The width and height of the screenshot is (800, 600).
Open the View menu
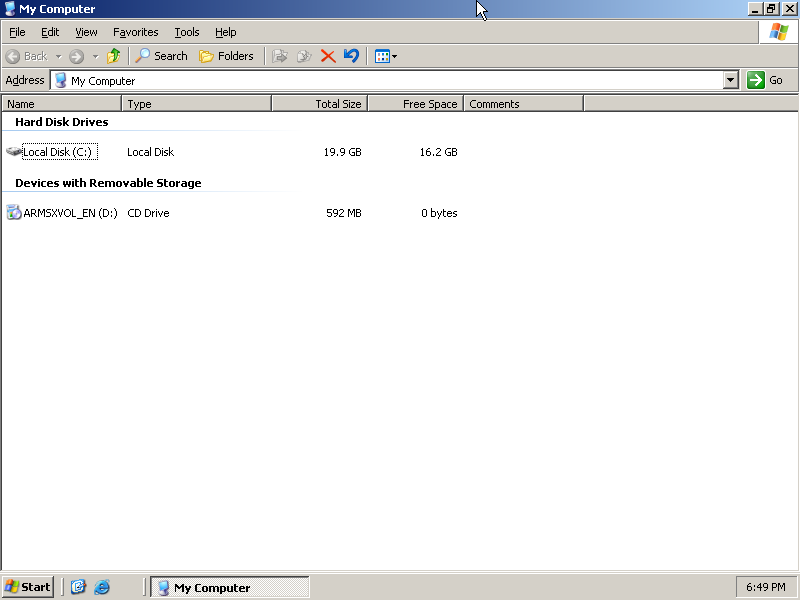[86, 32]
